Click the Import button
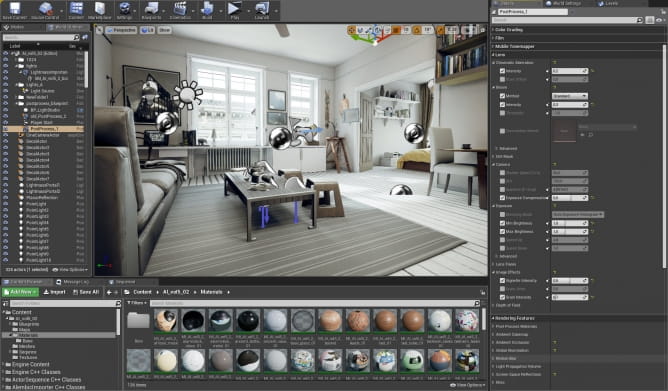This screenshot has width=668, height=391. (x=55, y=292)
